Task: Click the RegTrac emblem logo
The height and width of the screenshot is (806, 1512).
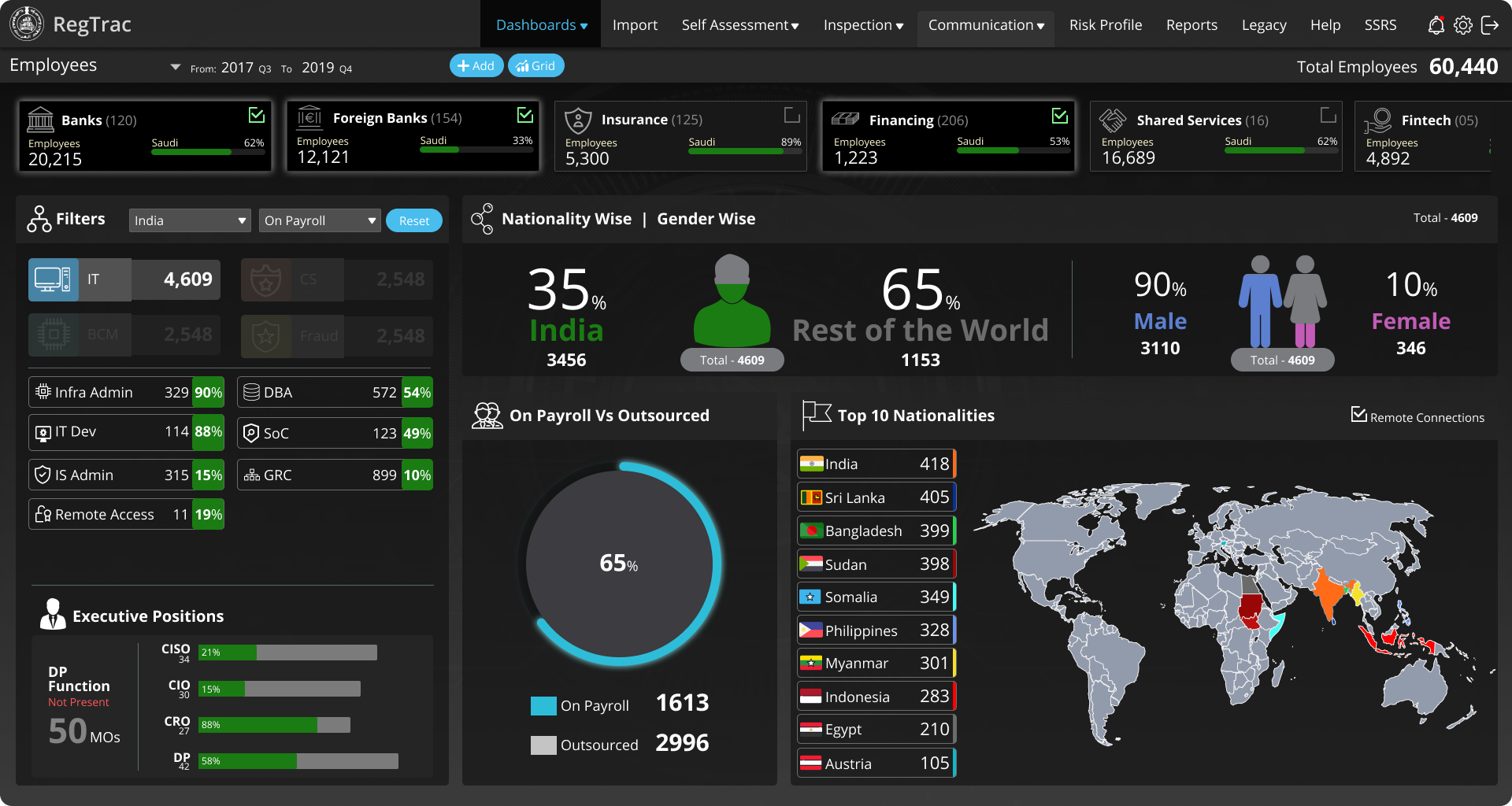Action: (26, 24)
